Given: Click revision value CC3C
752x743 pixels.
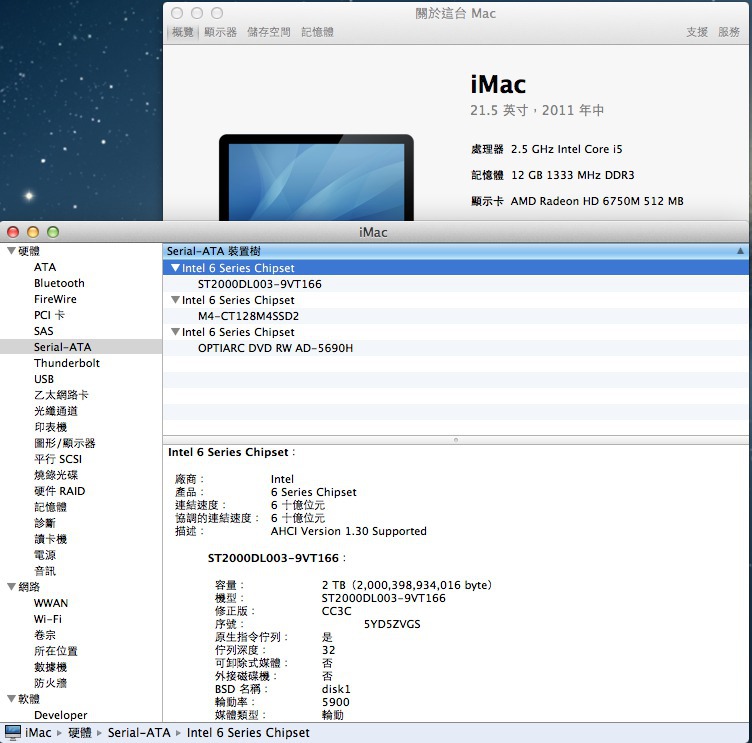Looking at the screenshot, I should click(336, 611).
